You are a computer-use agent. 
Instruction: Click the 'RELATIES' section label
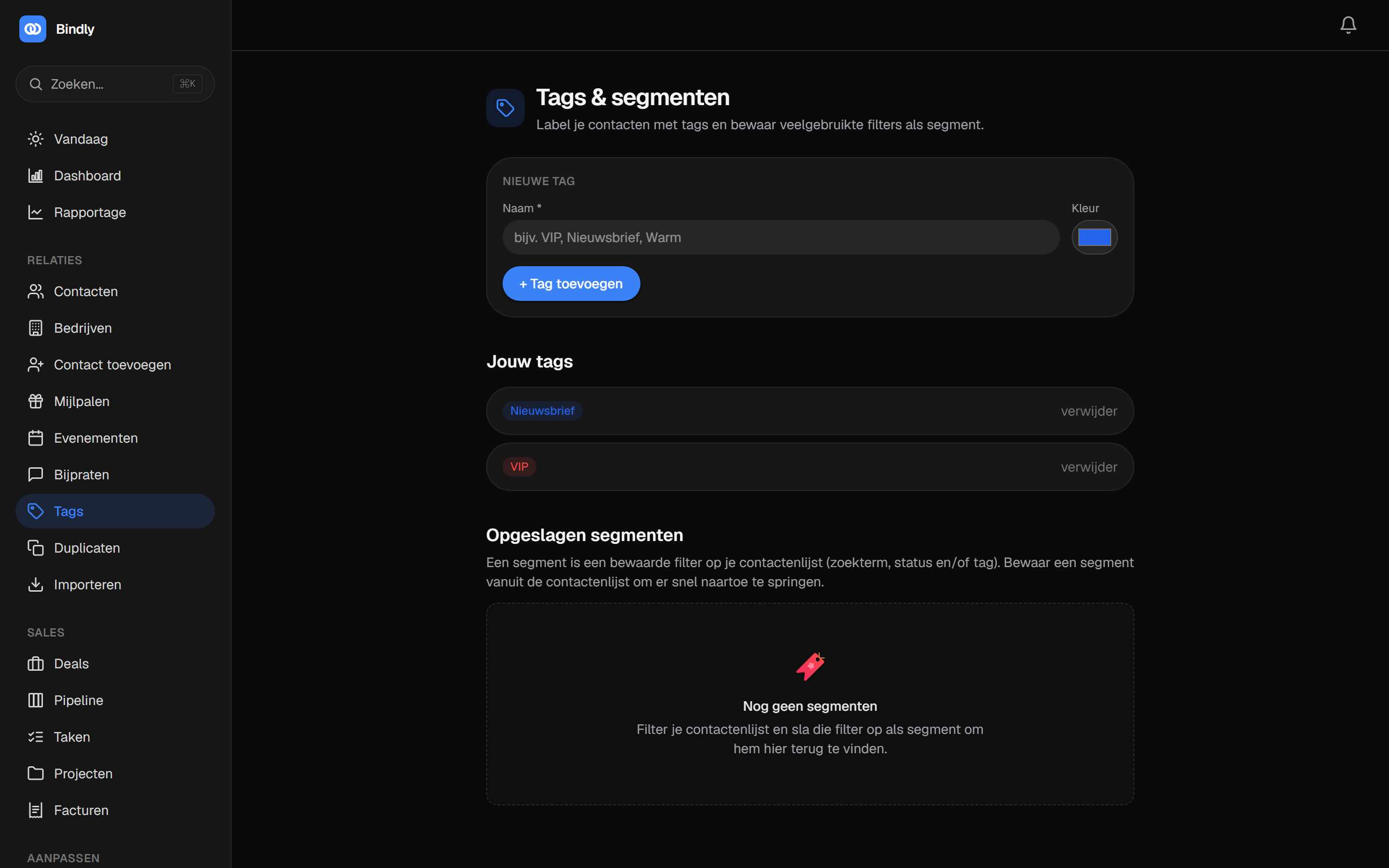click(x=54, y=260)
